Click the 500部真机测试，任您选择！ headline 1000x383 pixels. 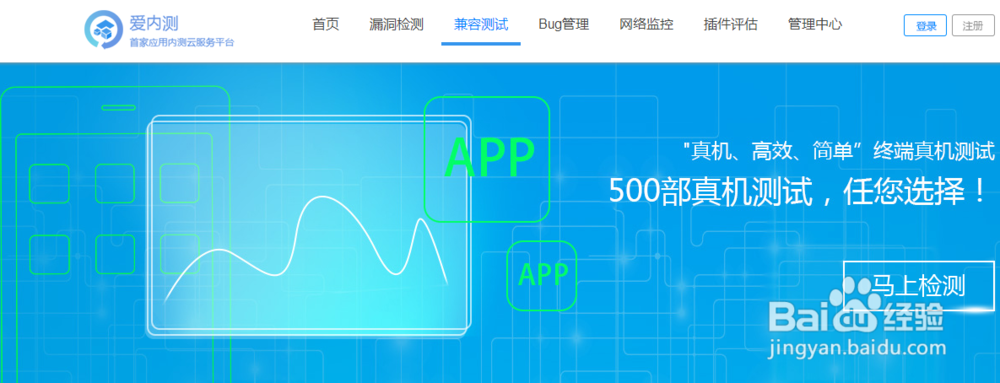[798, 191]
